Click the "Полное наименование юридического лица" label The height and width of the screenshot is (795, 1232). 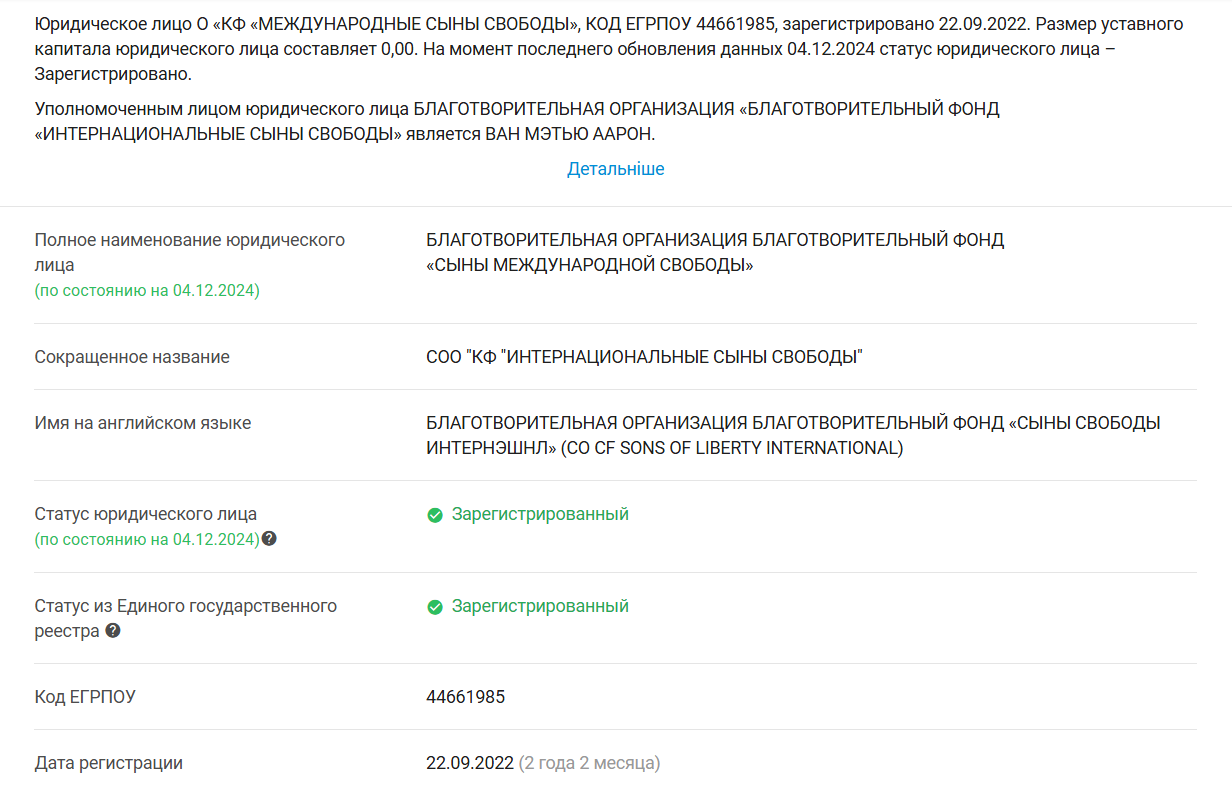pyautogui.click(x=189, y=252)
